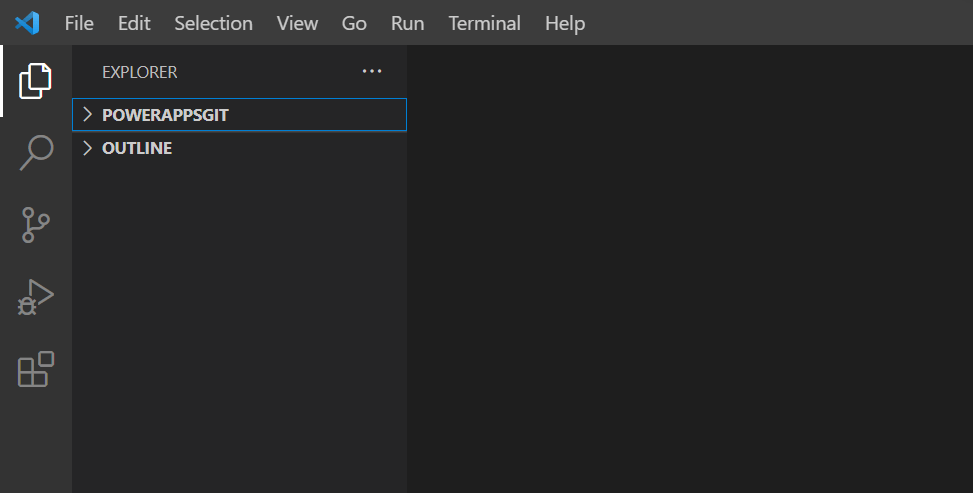The width and height of the screenshot is (973, 493).
Task: Open the Source Control view
Action: pos(35,225)
